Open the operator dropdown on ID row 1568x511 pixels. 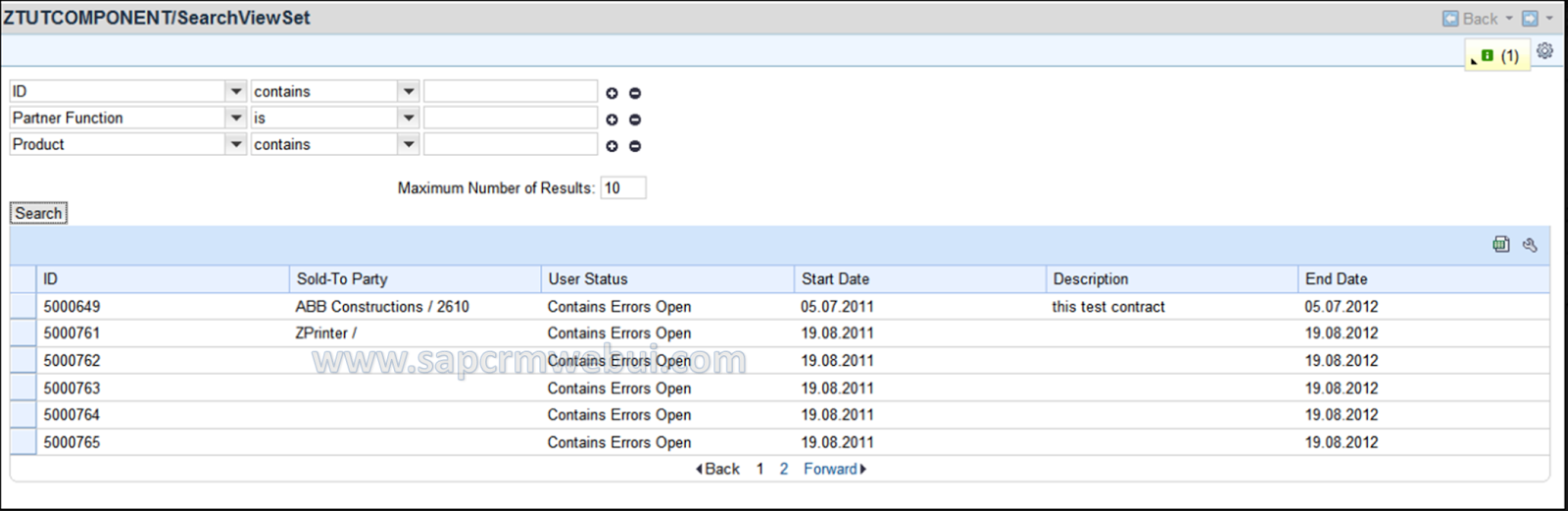tap(410, 91)
